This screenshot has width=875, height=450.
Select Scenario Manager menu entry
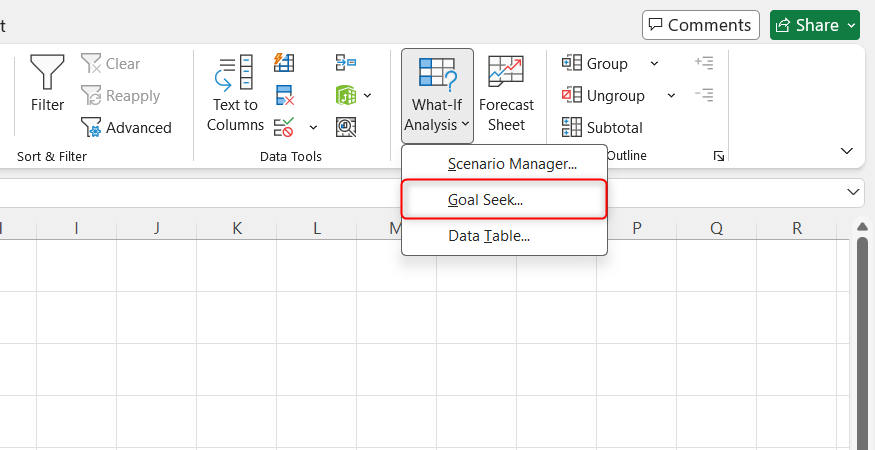(504, 164)
